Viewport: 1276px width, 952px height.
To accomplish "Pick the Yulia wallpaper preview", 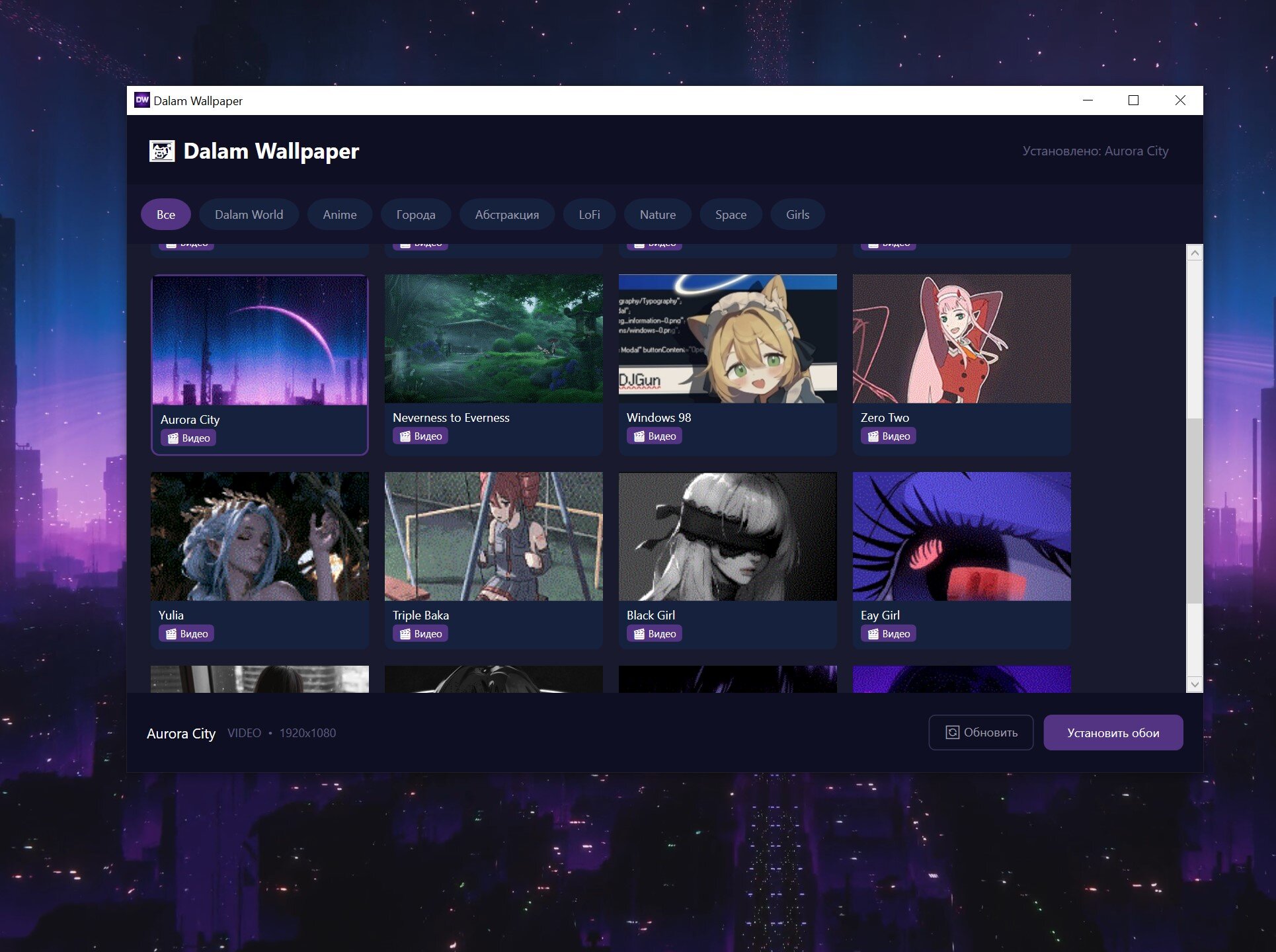I will (x=260, y=536).
